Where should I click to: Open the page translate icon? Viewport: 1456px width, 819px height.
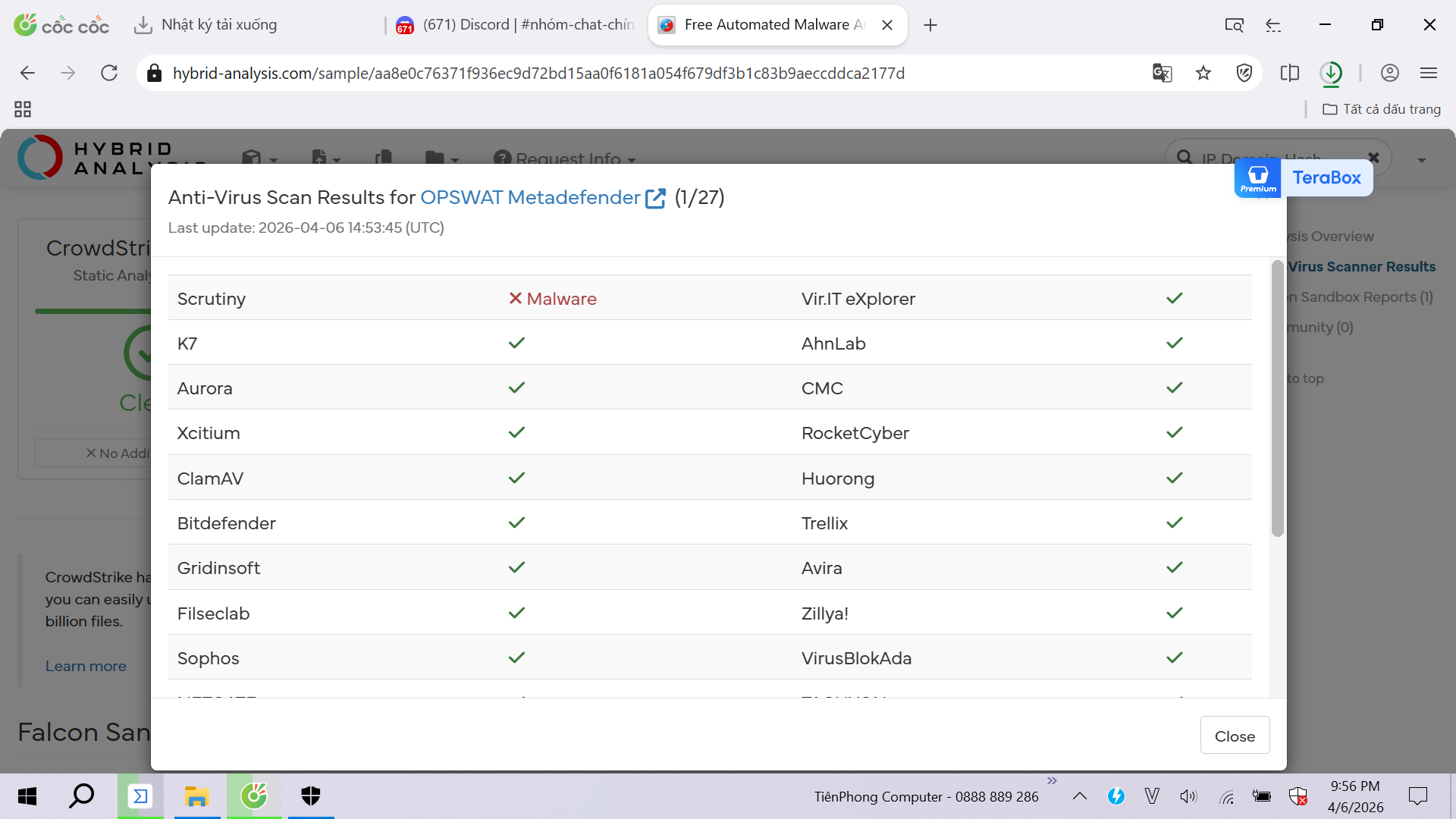[1162, 73]
